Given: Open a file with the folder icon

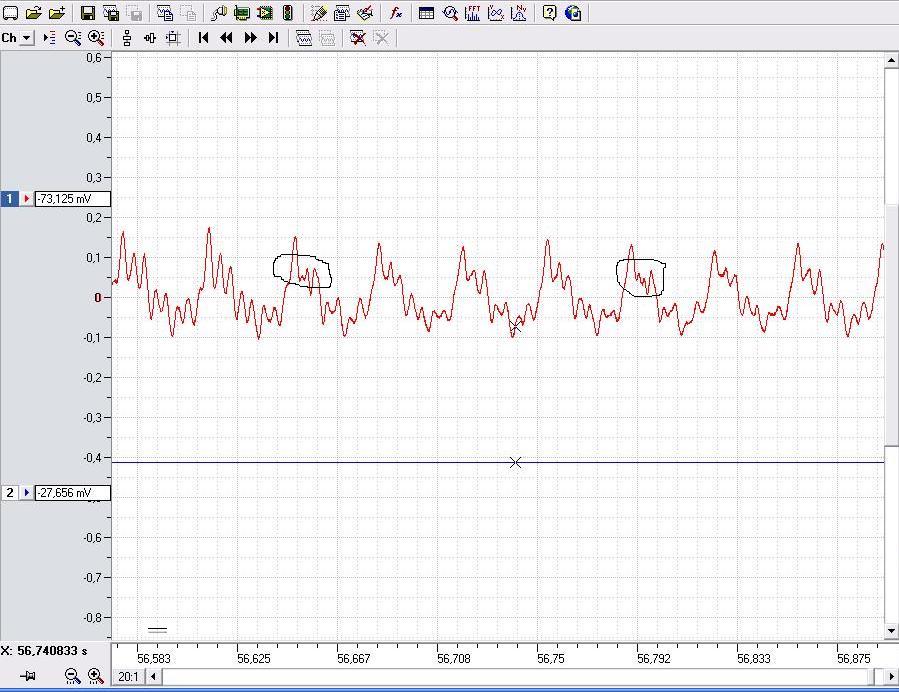Looking at the screenshot, I should tap(34, 13).
